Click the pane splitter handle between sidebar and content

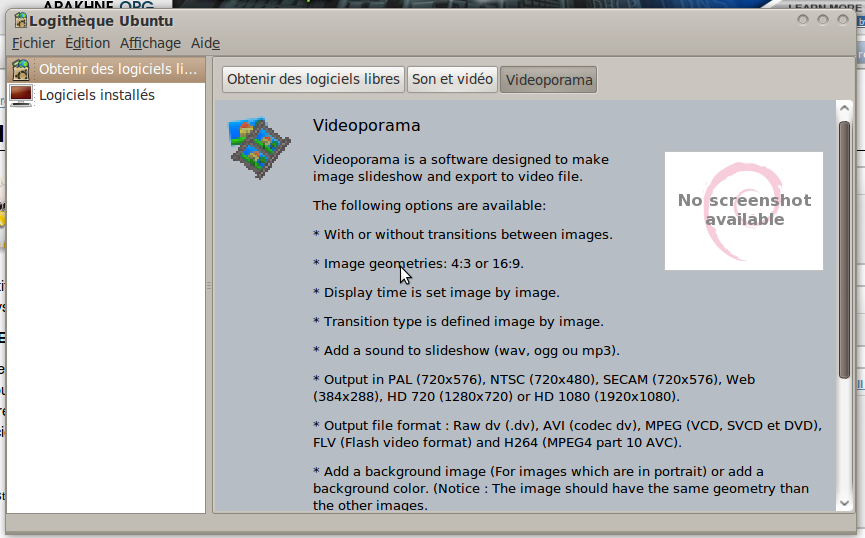(209, 285)
